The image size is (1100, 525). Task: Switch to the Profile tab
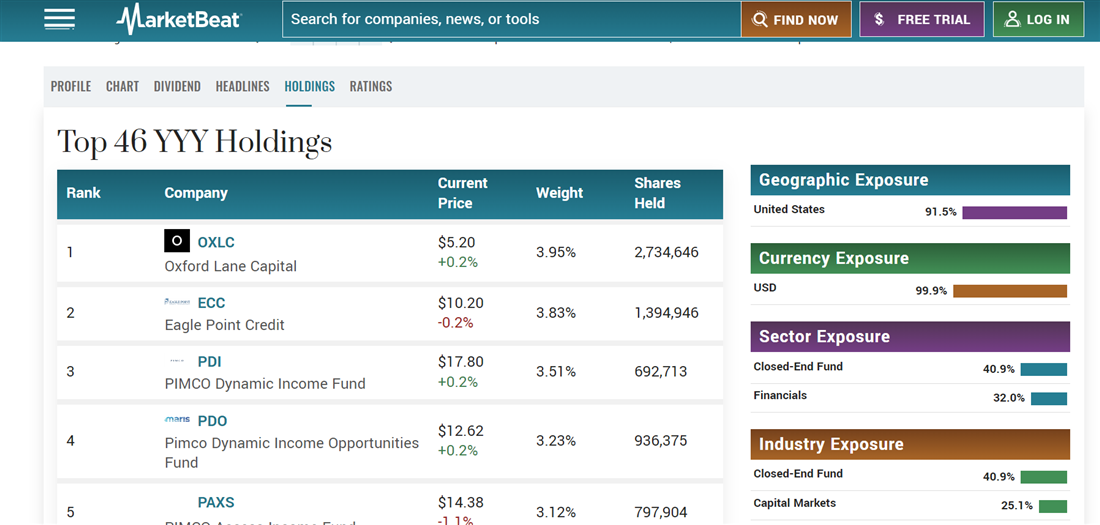tap(71, 86)
